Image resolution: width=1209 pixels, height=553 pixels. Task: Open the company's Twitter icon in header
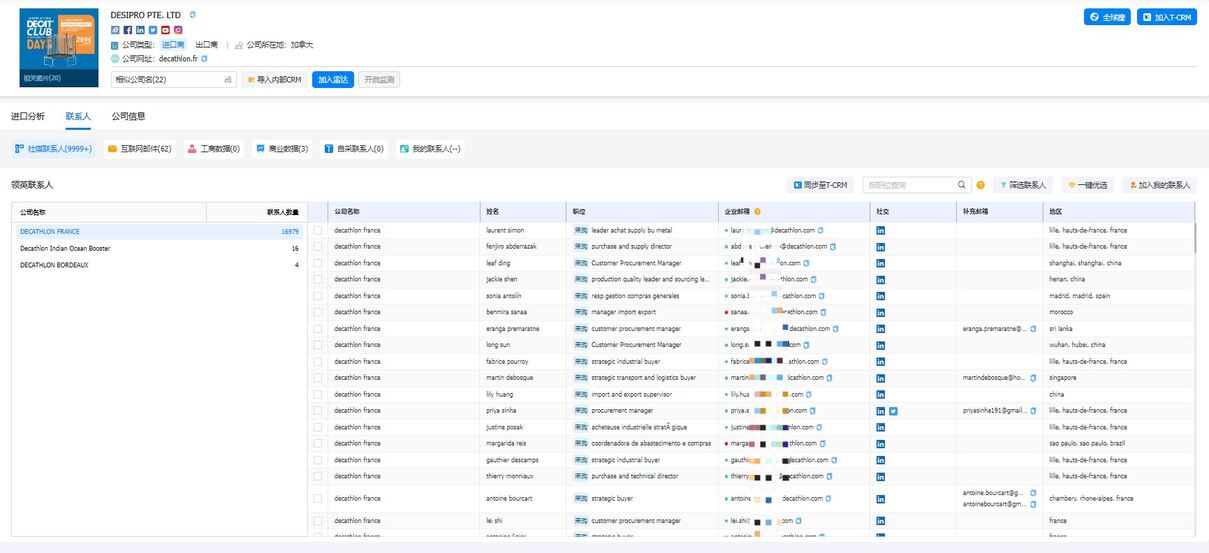click(x=152, y=30)
